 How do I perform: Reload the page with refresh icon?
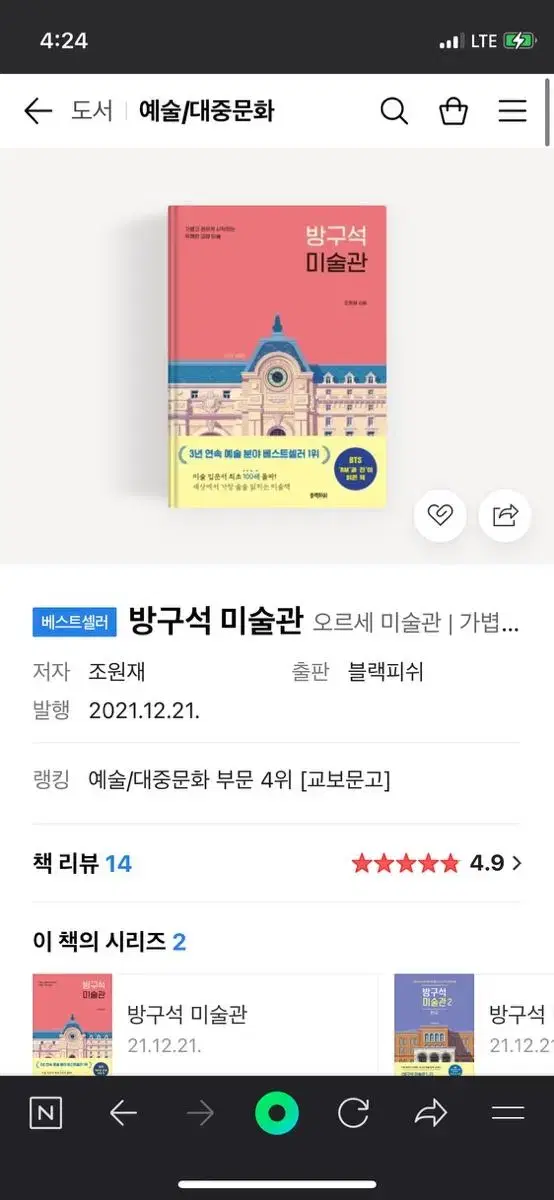tap(353, 1113)
